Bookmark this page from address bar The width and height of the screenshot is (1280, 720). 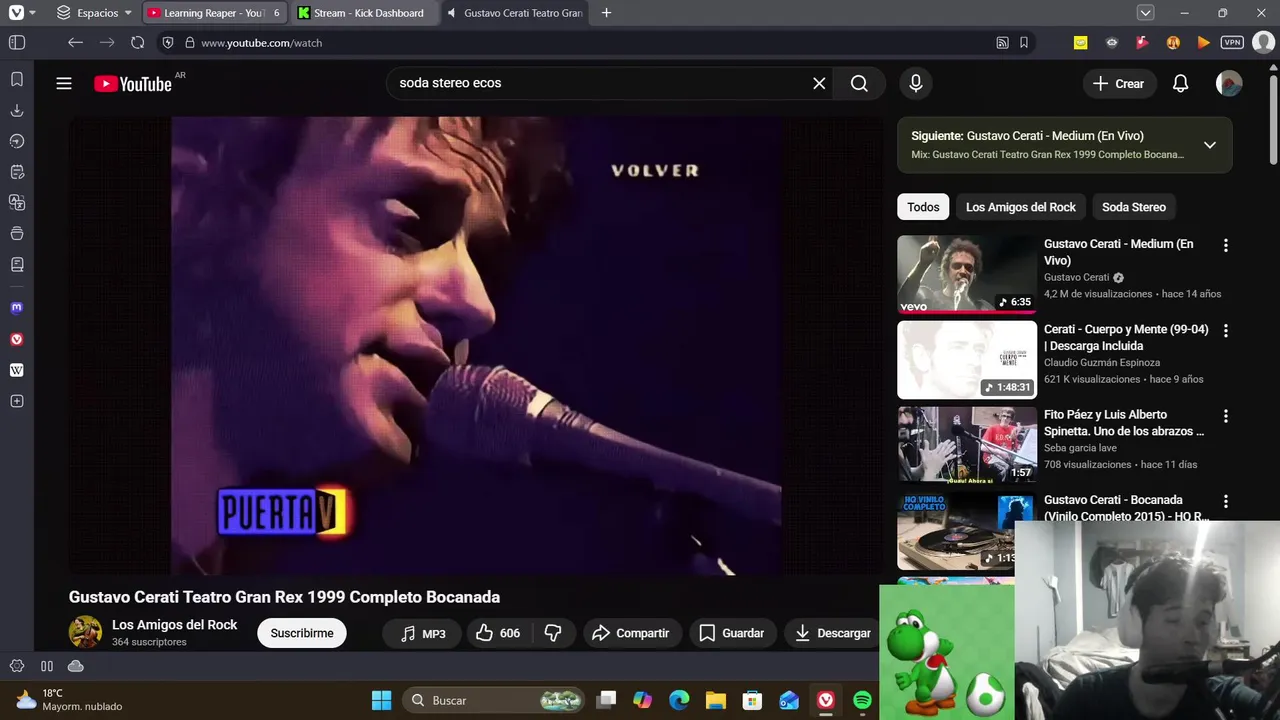(x=1024, y=43)
